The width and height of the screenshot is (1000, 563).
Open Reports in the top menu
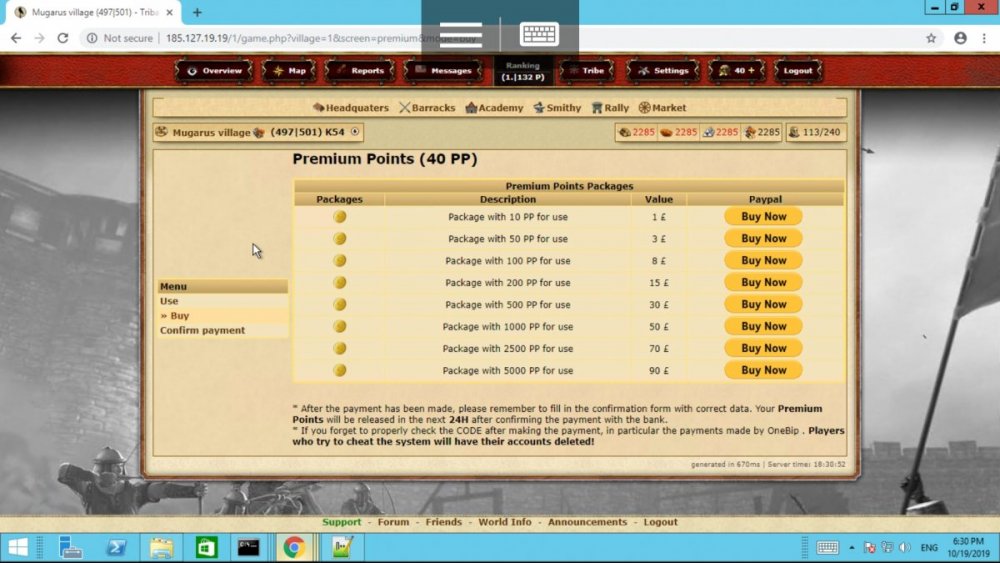pyautogui.click(x=360, y=71)
